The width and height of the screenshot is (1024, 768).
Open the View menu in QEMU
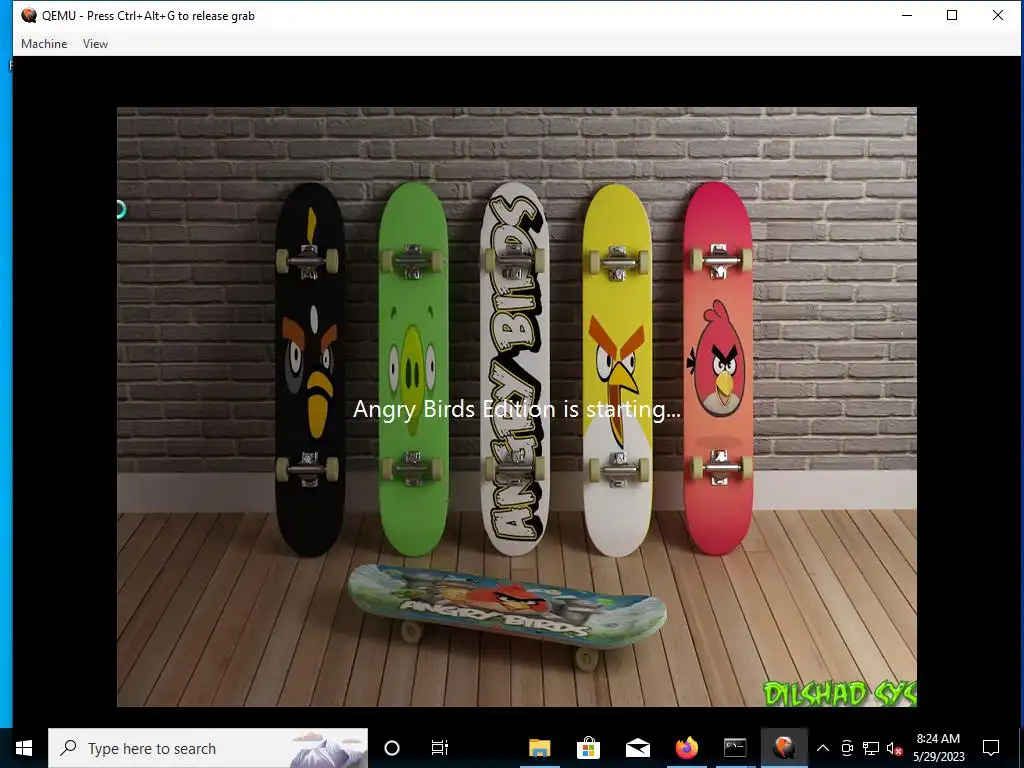(x=95, y=44)
